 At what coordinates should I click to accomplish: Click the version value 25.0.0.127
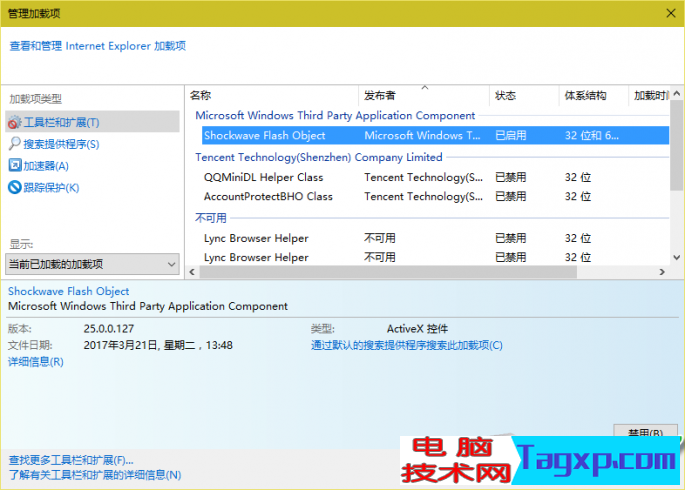click(x=109, y=329)
